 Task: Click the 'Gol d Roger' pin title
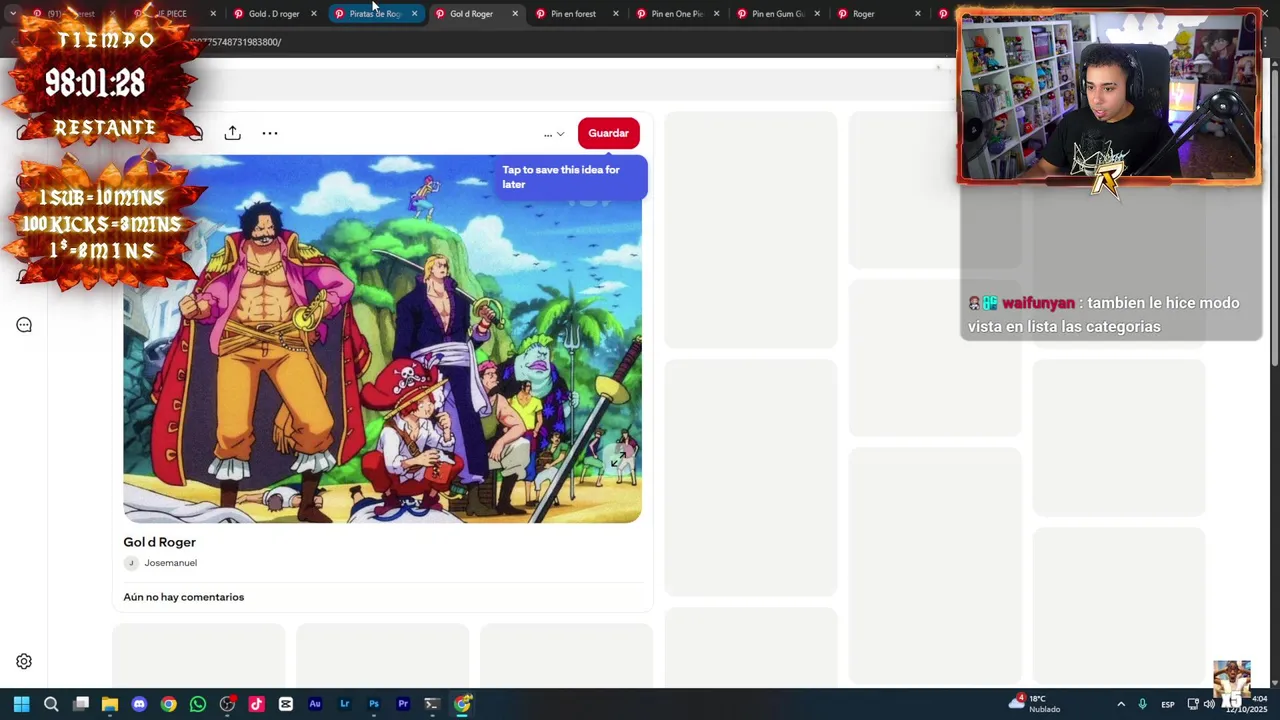tap(159, 542)
